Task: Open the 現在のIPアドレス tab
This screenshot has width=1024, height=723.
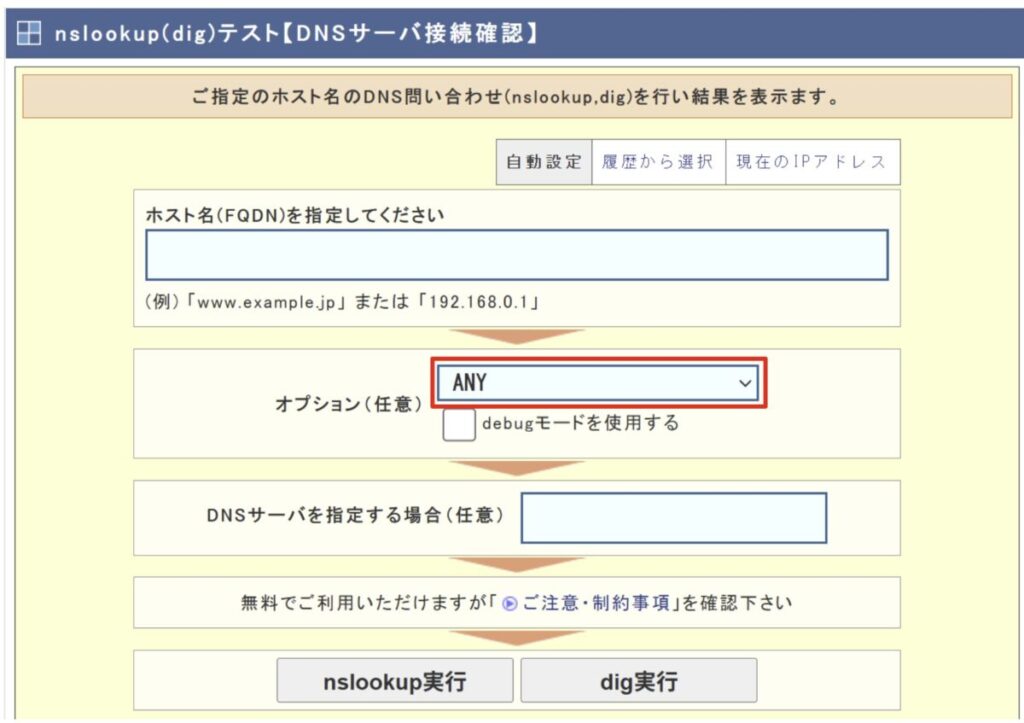Action: 811,162
